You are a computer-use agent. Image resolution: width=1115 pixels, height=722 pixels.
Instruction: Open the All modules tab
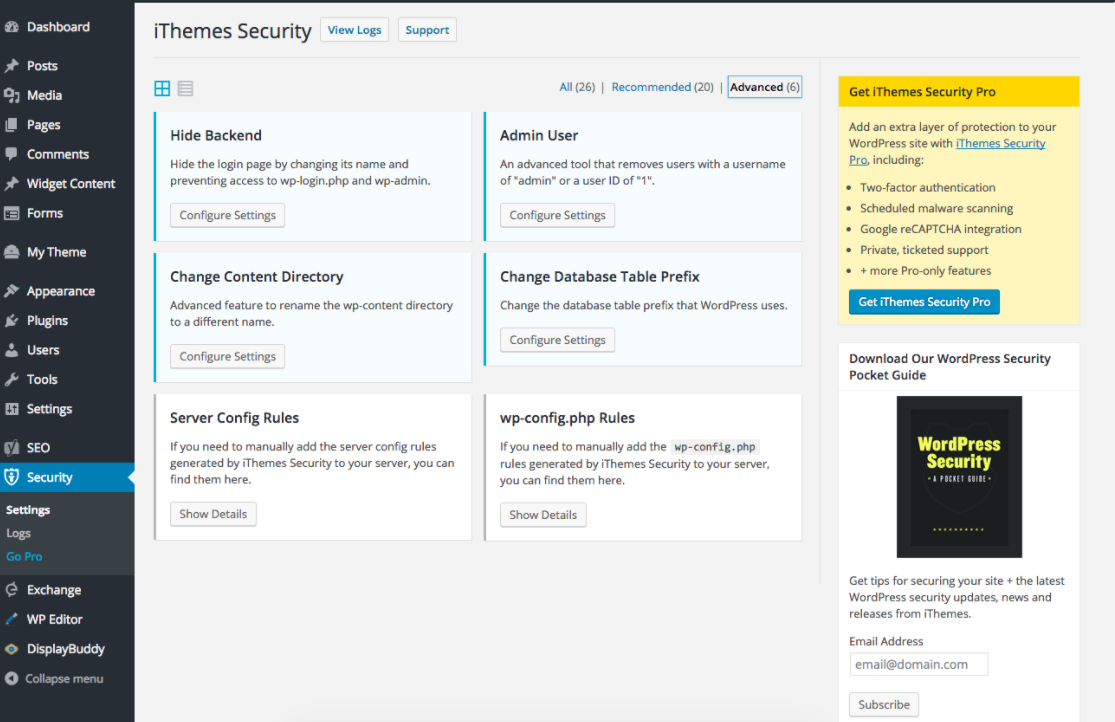(565, 87)
